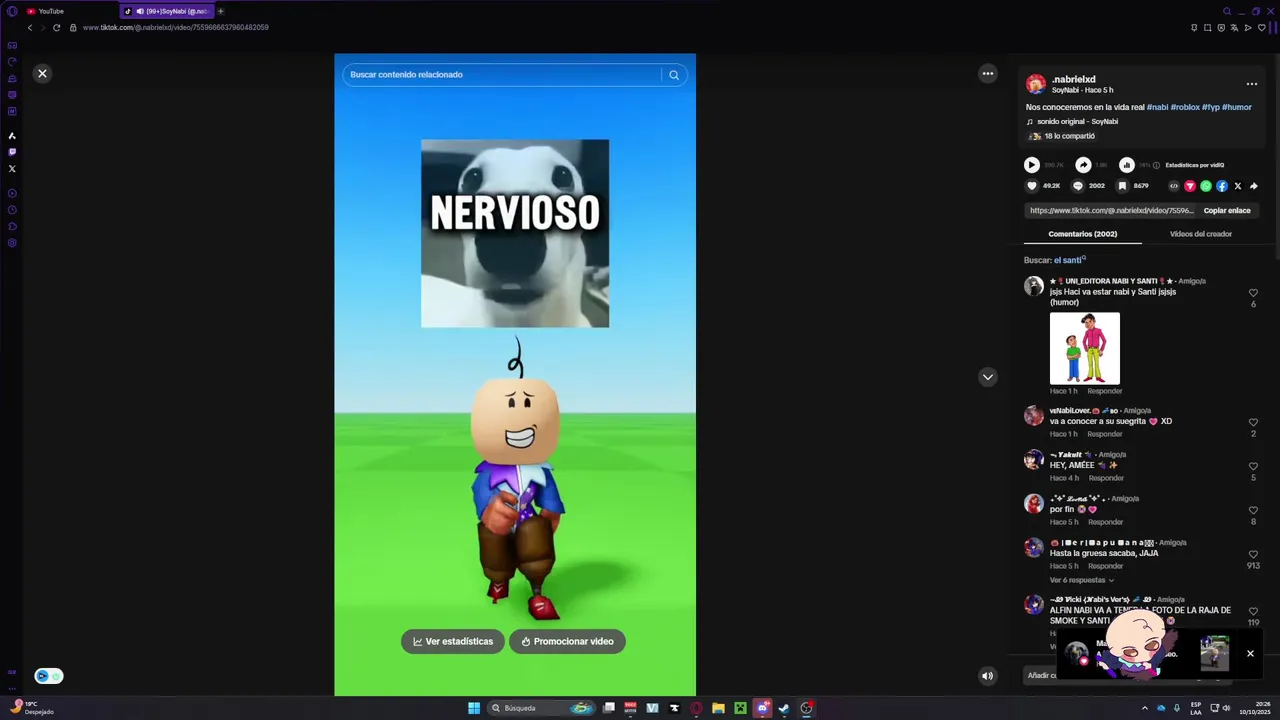
Task: Like the 'por fin' comment
Action: point(1253,510)
